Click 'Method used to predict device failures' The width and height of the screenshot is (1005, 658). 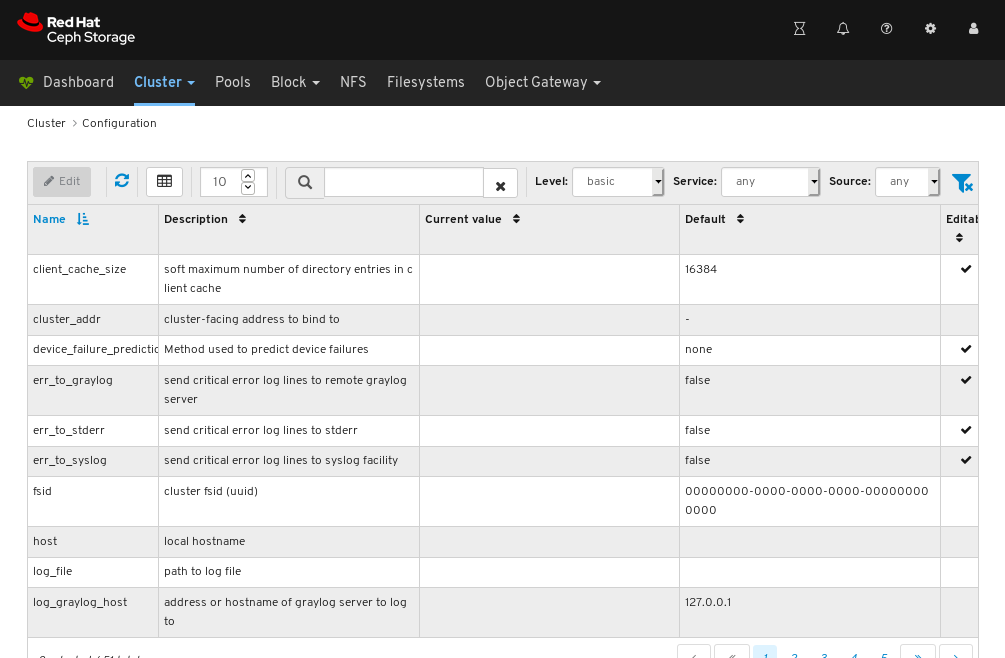pyautogui.click(x=266, y=349)
